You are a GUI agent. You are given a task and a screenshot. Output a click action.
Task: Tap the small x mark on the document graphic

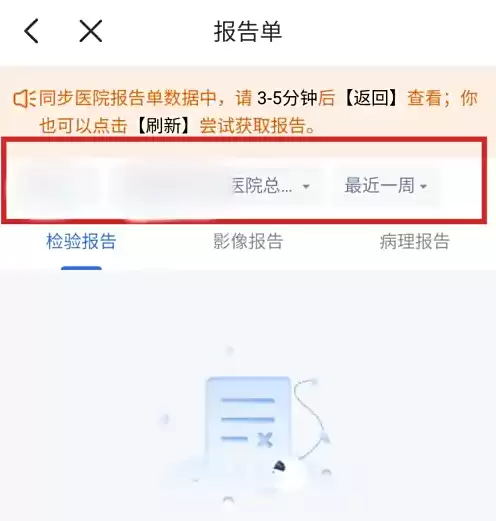265,439
